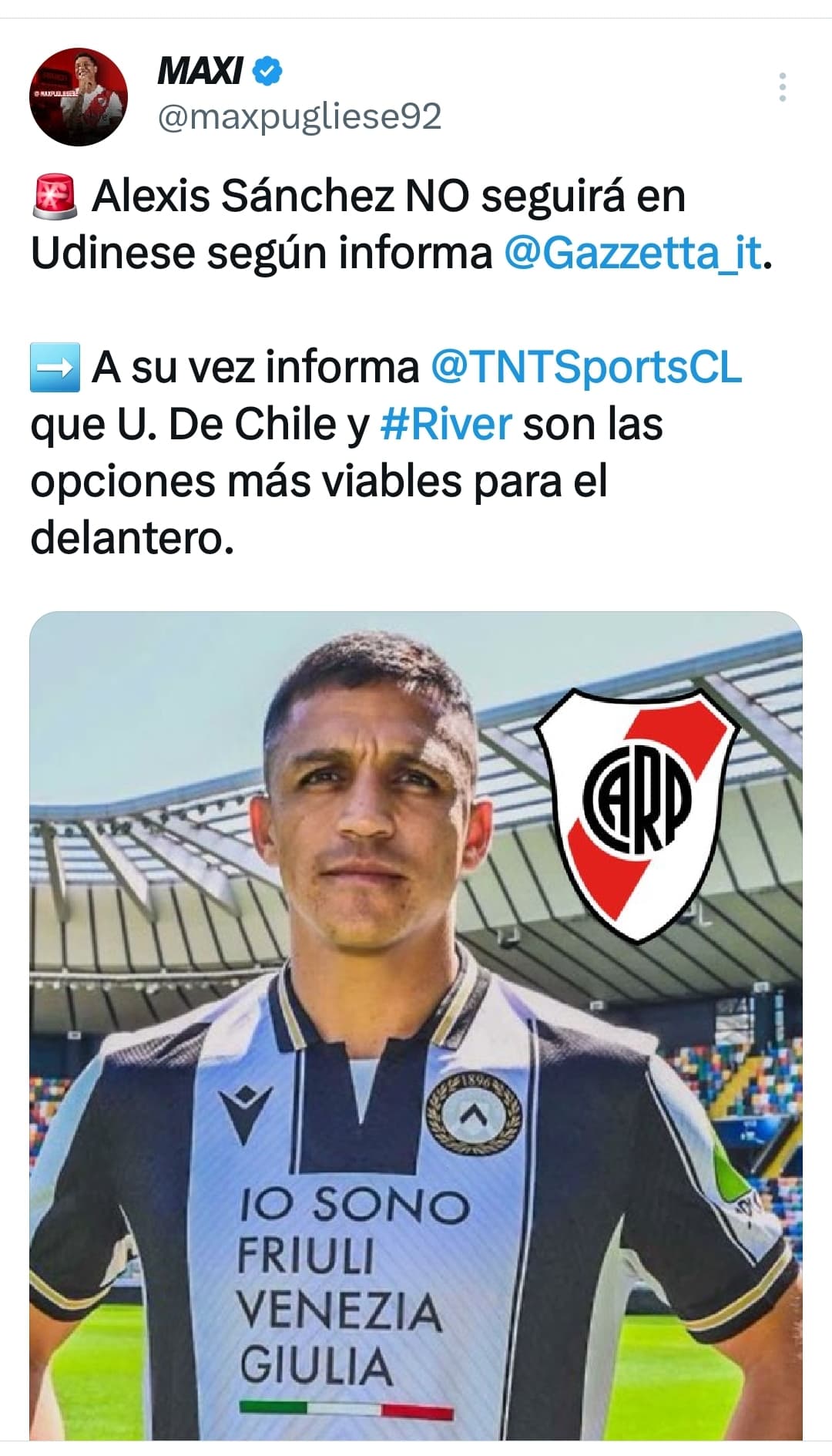The height and width of the screenshot is (1456, 832).
Task: Tap the blue verified badge
Action: coord(267,71)
